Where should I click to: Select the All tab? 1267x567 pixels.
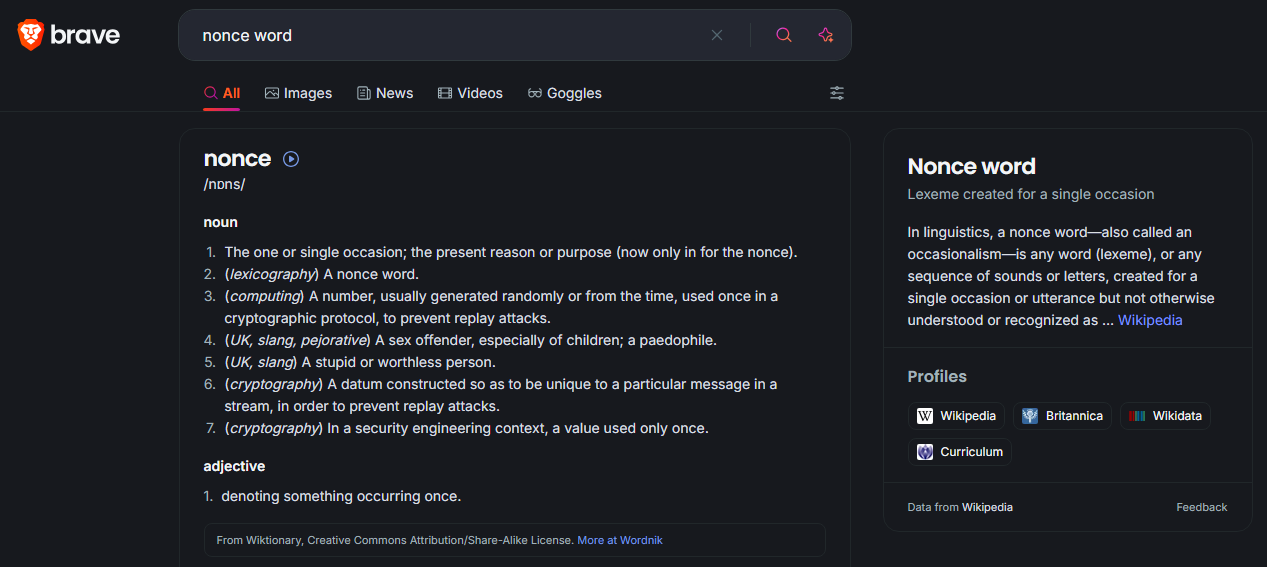coord(222,93)
